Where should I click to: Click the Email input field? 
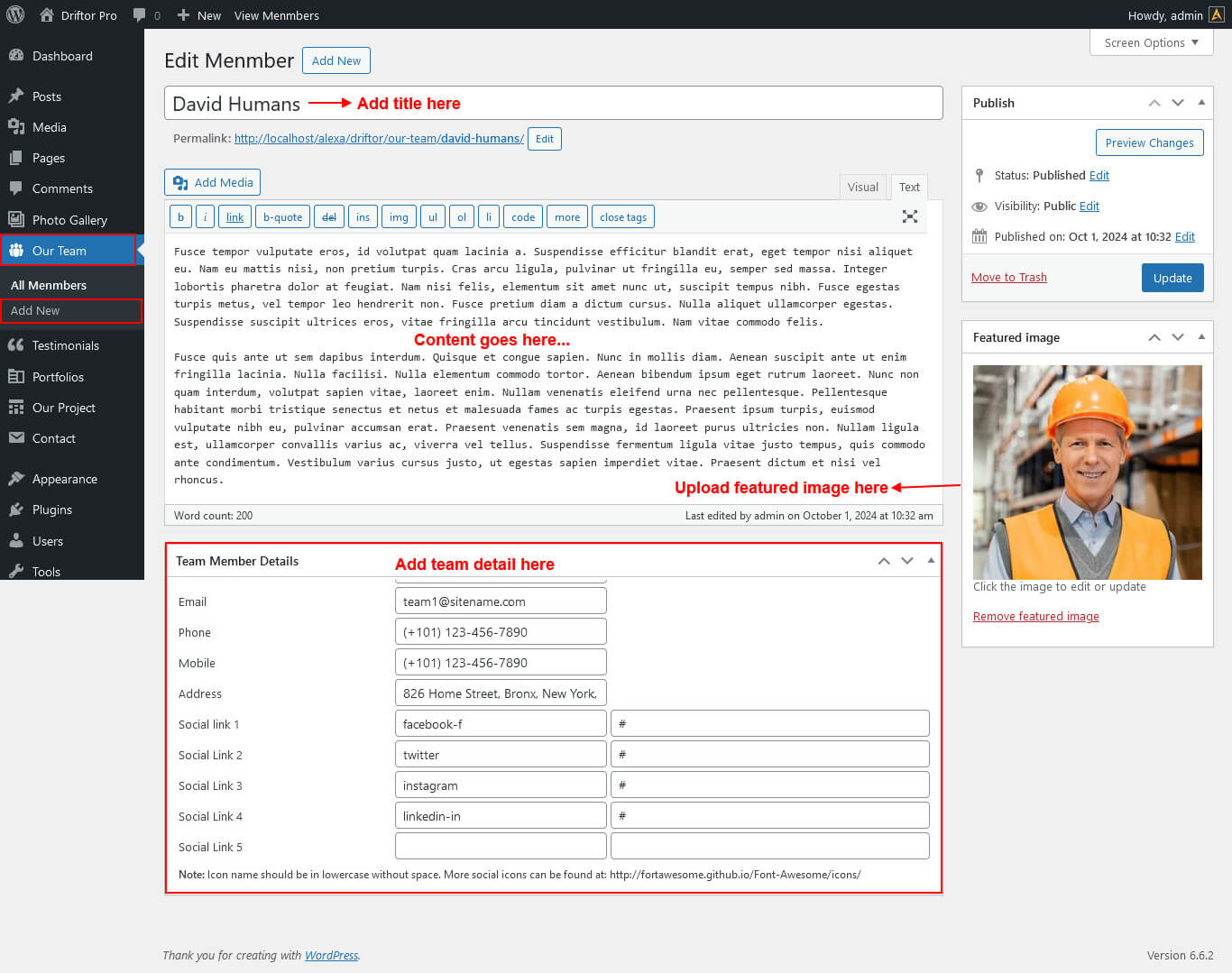(x=501, y=601)
